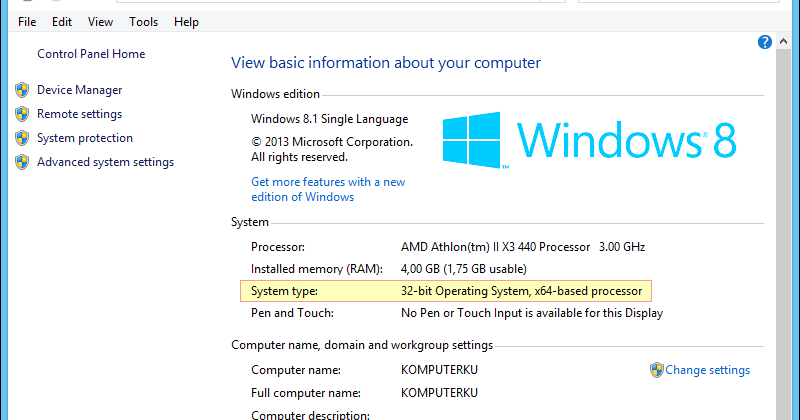Open help via the blue question mark icon
Screen dimensions: 800x420
(765, 42)
